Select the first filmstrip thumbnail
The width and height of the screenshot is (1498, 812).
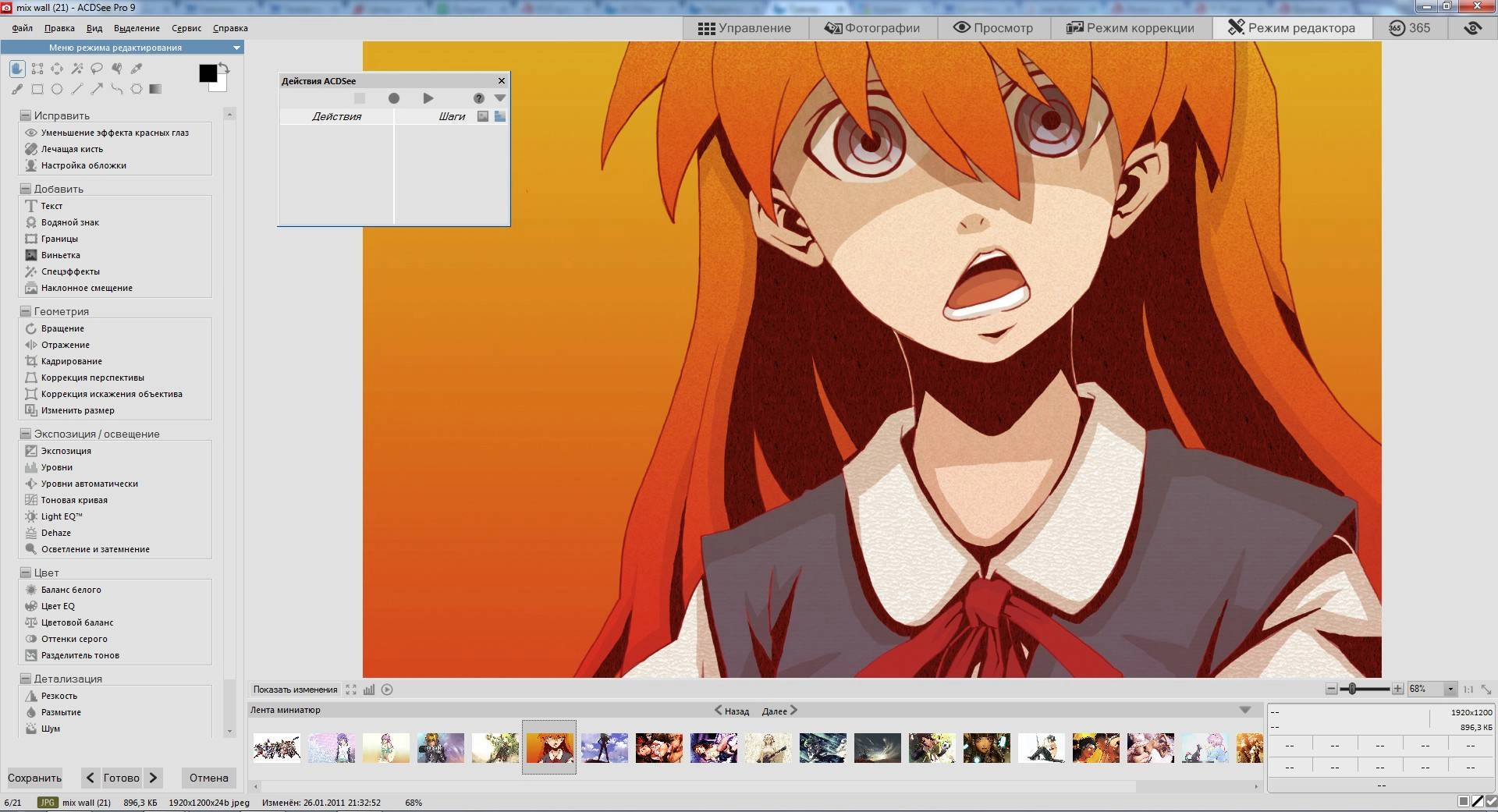[276, 747]
